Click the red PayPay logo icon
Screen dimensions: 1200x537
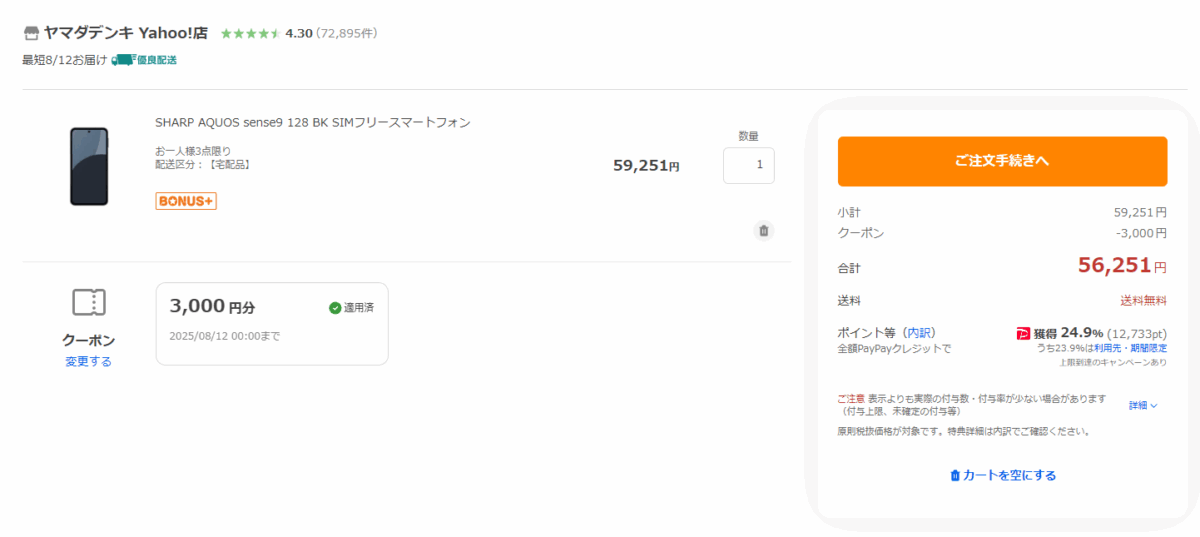click(1023, 333)
